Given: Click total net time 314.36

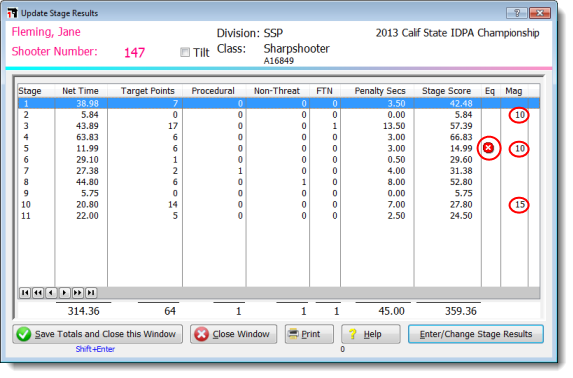Looking at the screenshot, I should click(x=83, y=311).
